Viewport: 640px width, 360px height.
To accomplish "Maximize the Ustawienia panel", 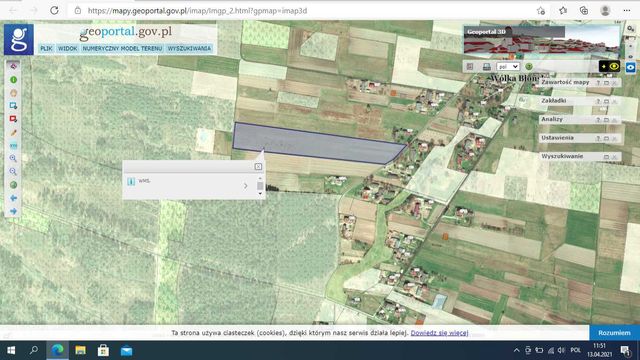I will (x=606, y=138).
